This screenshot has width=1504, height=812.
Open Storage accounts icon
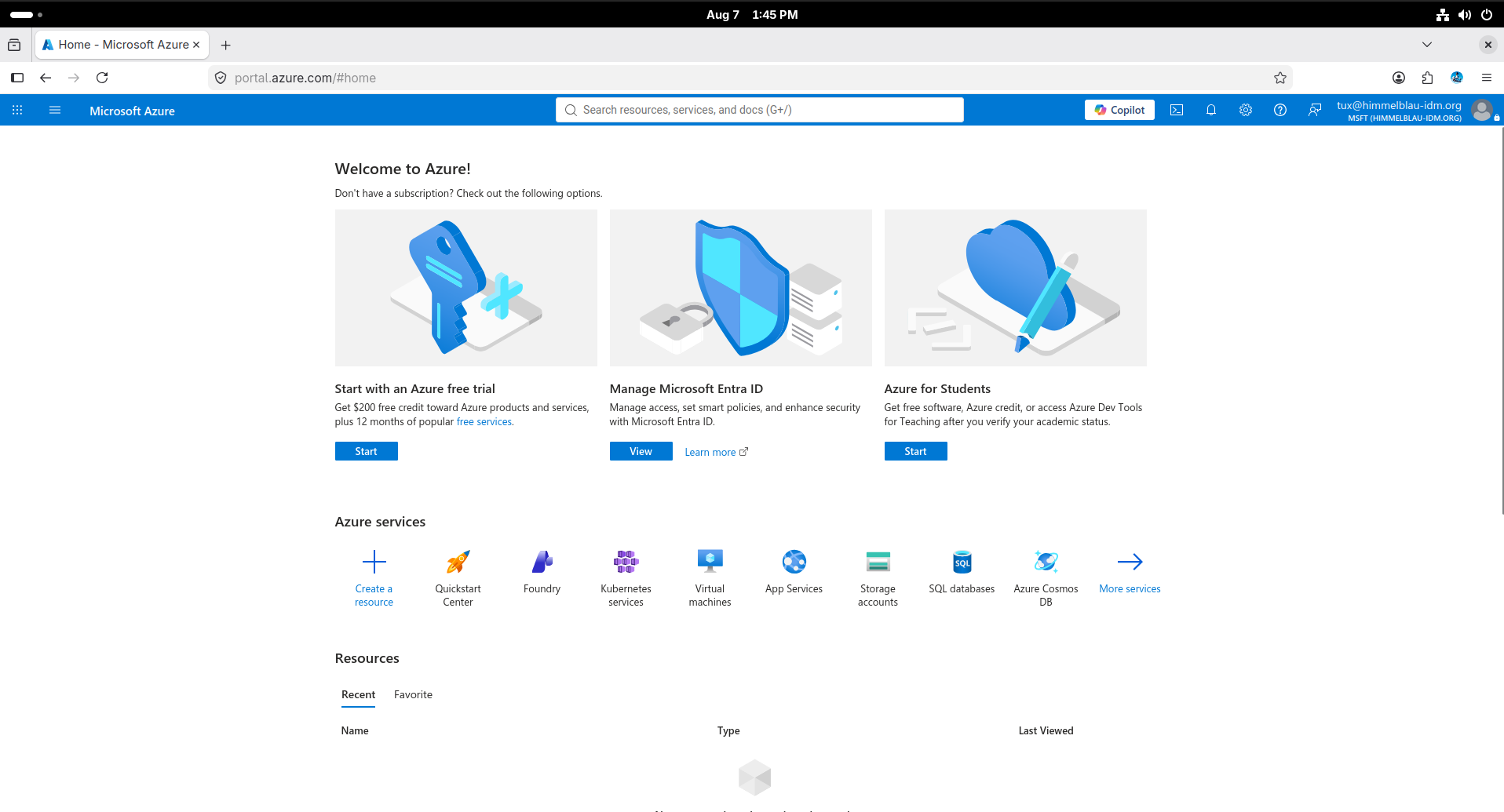(x=878, y=562)
